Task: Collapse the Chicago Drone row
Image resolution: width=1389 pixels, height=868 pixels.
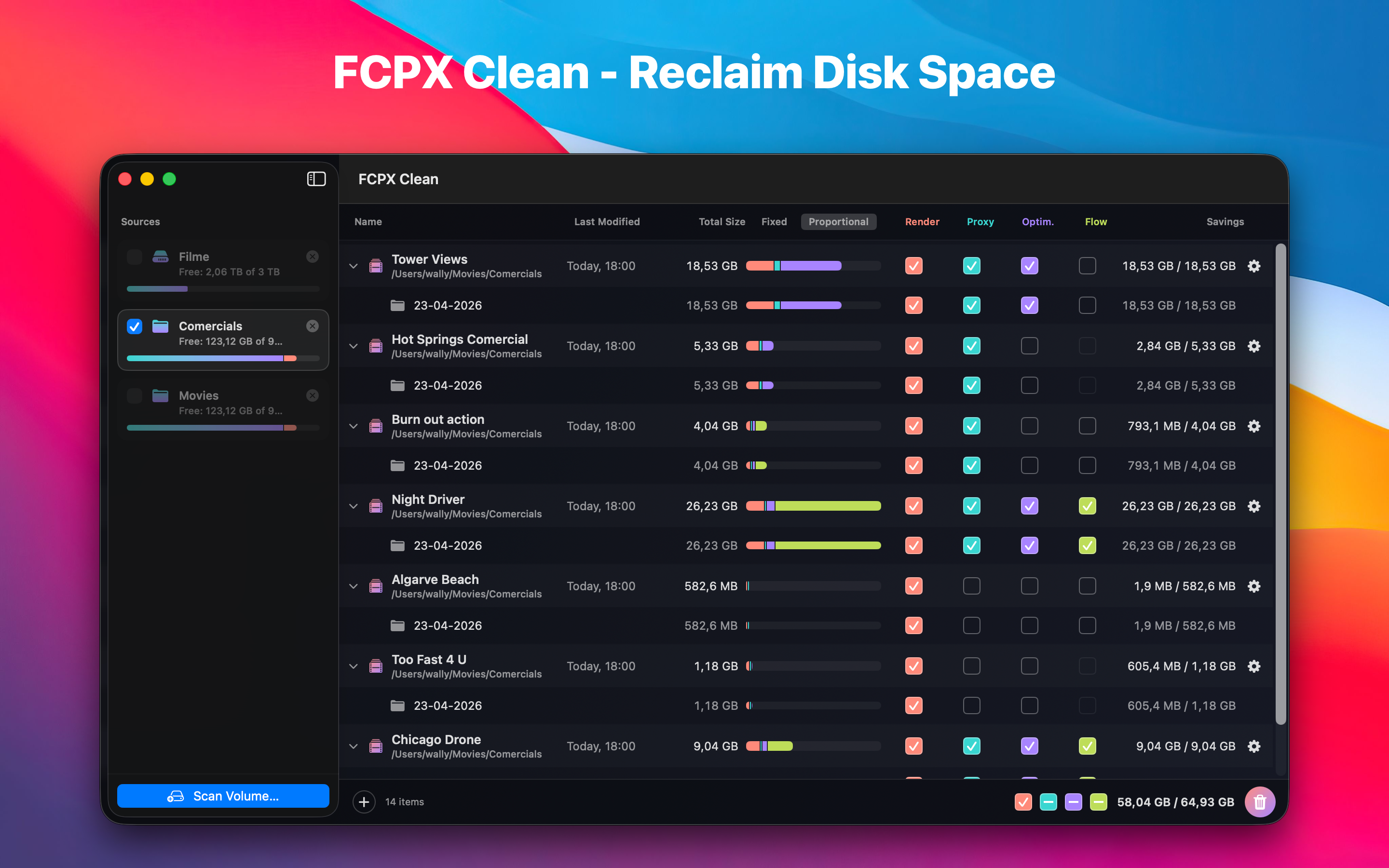Action: click(x=353, y=746)
